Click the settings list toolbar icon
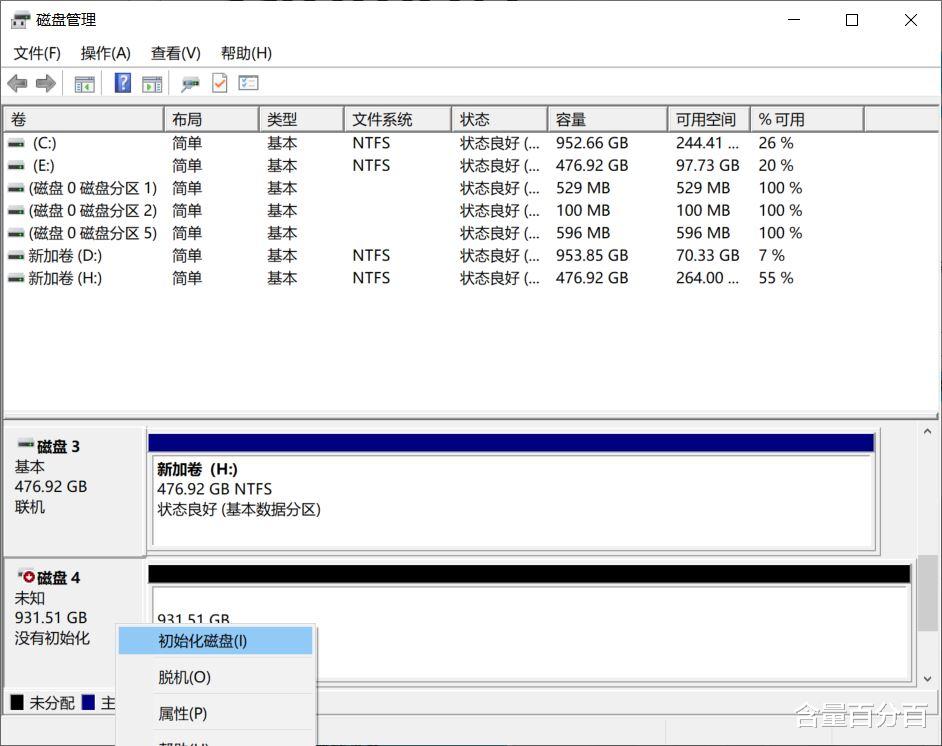 coord(248,83)
